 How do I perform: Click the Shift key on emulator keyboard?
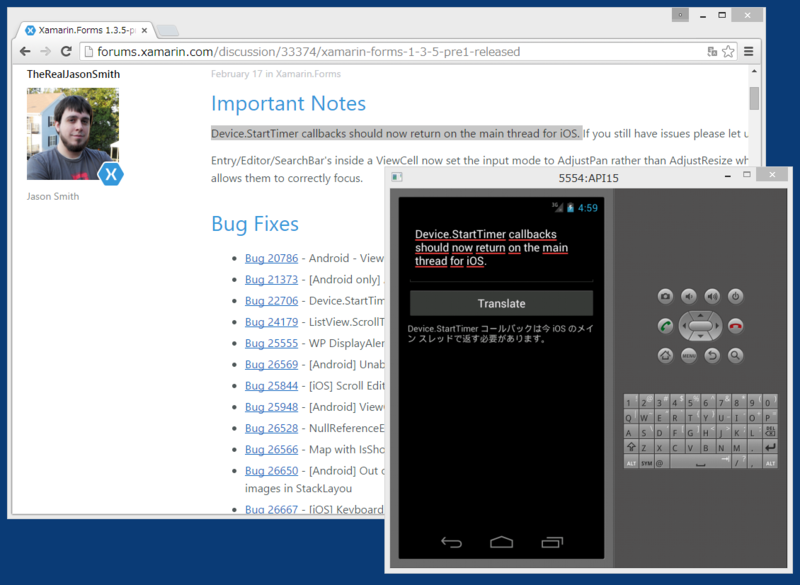pos(631,447)
